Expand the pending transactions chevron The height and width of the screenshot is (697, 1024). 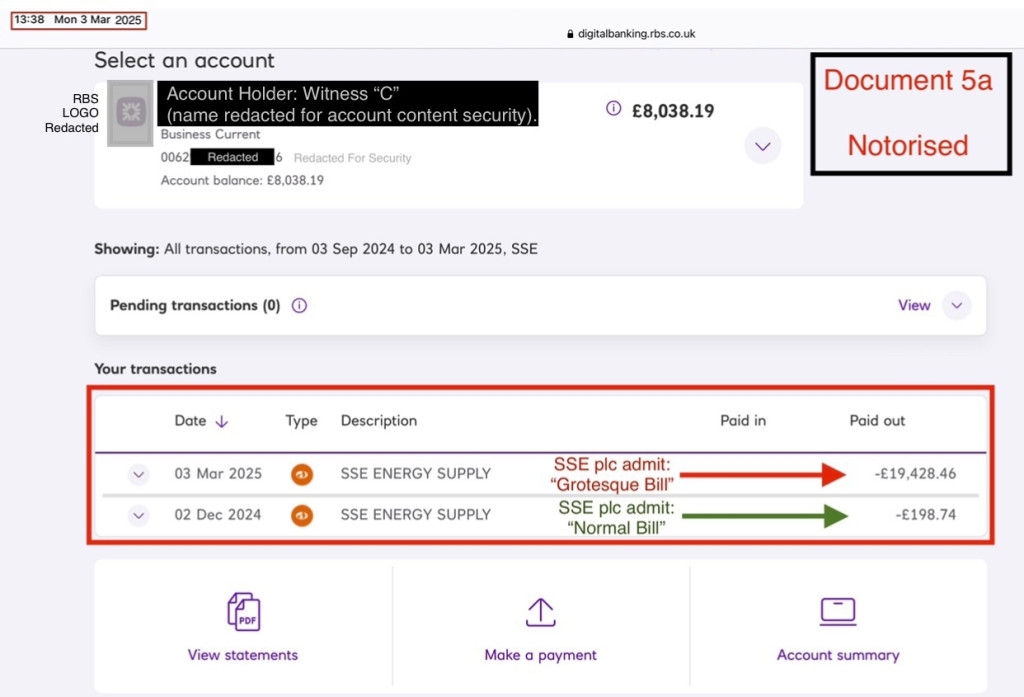click(956, 306)
